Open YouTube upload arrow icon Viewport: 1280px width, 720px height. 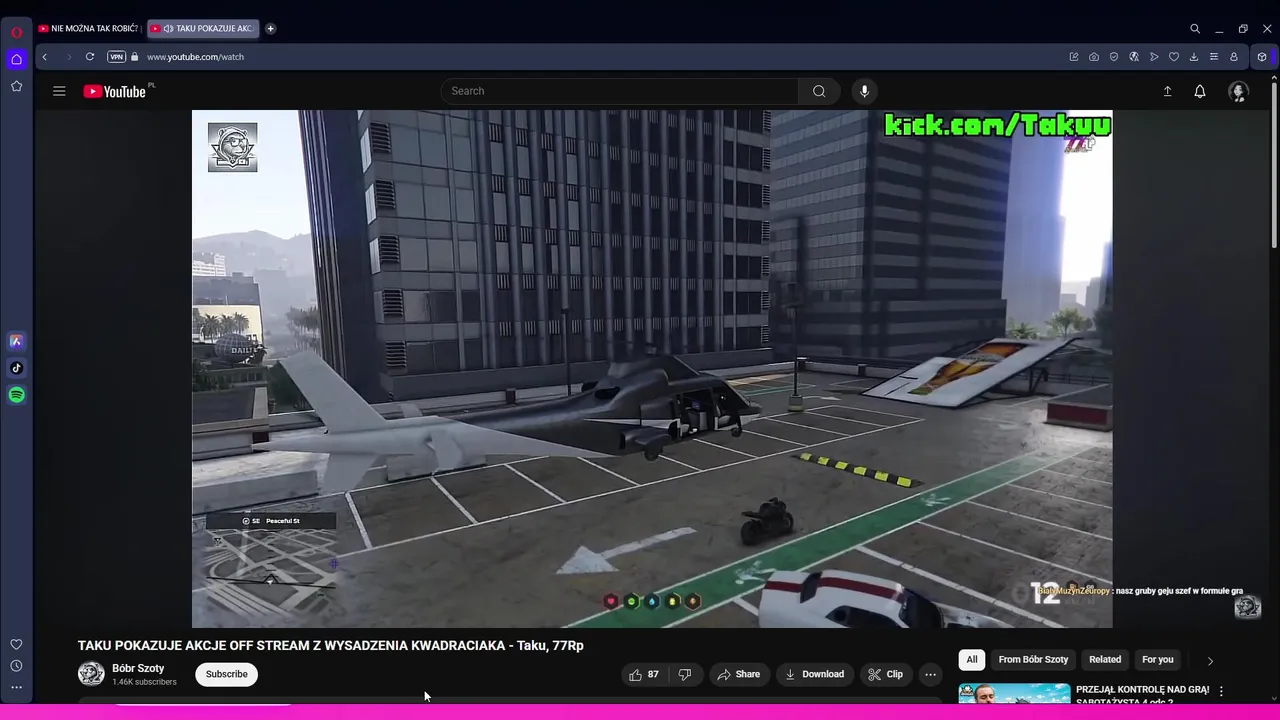pyautogui.click(x=1167, y=91)
